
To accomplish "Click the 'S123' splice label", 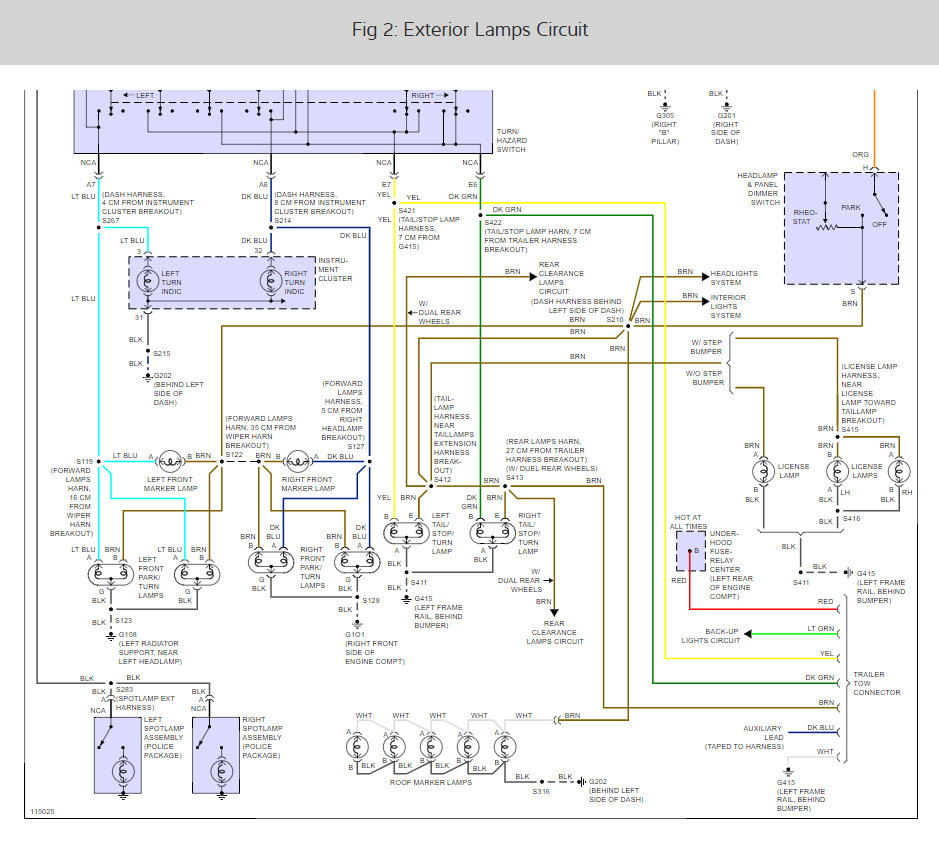I will pyautogui.click(x=123, y=621).
